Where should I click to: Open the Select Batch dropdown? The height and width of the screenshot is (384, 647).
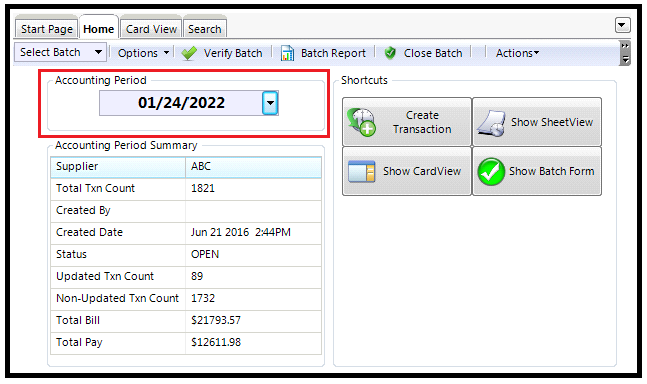[x=61, y=52]
